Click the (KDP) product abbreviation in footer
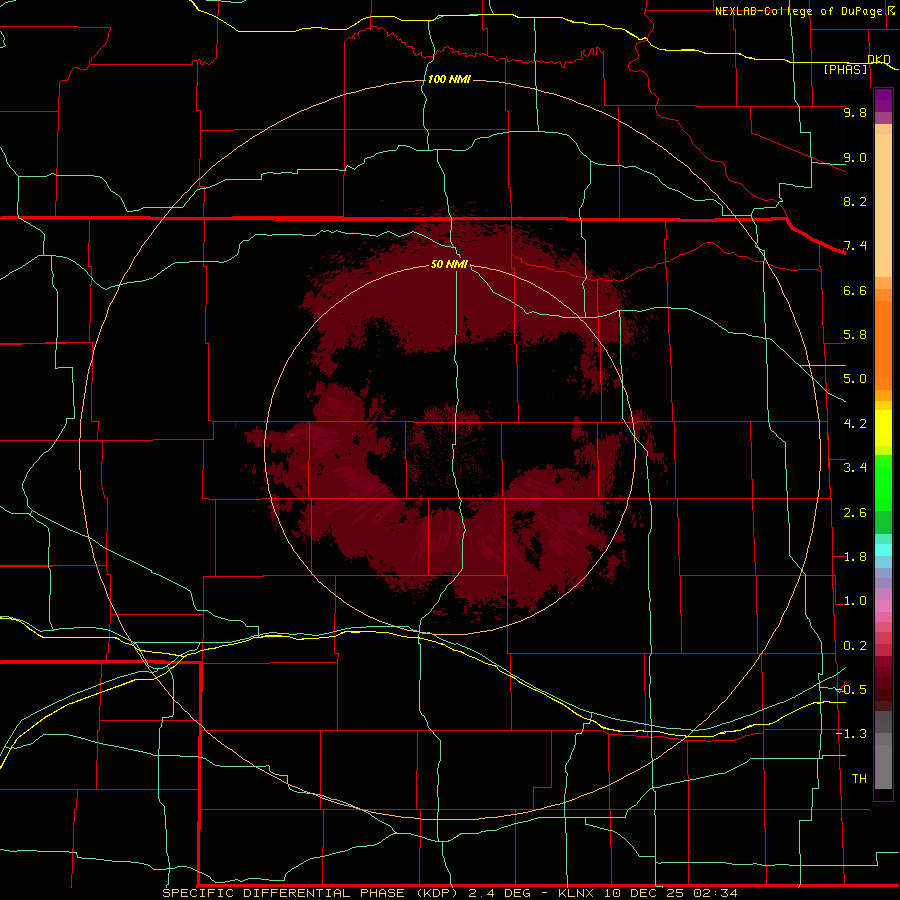Viewport: 900px width, 900px height. coord(437,893)
